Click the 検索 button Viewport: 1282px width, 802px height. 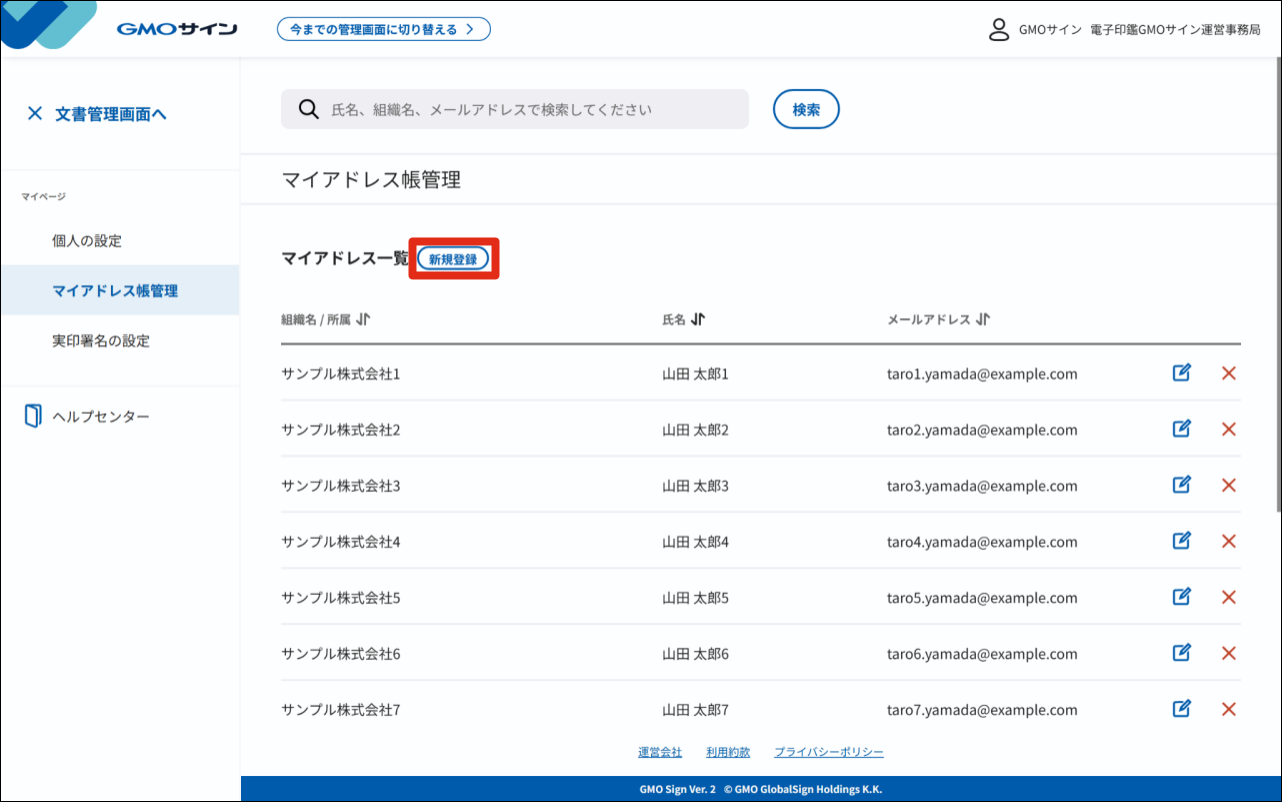click(806, 110)
